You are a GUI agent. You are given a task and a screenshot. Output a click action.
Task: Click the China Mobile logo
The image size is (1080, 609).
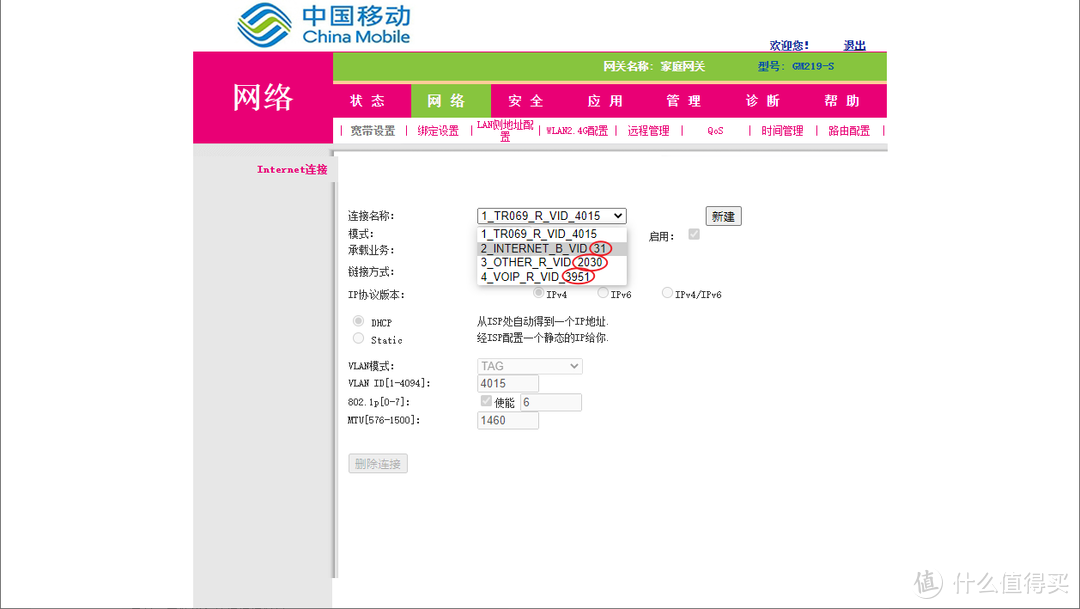click(324, 25)
